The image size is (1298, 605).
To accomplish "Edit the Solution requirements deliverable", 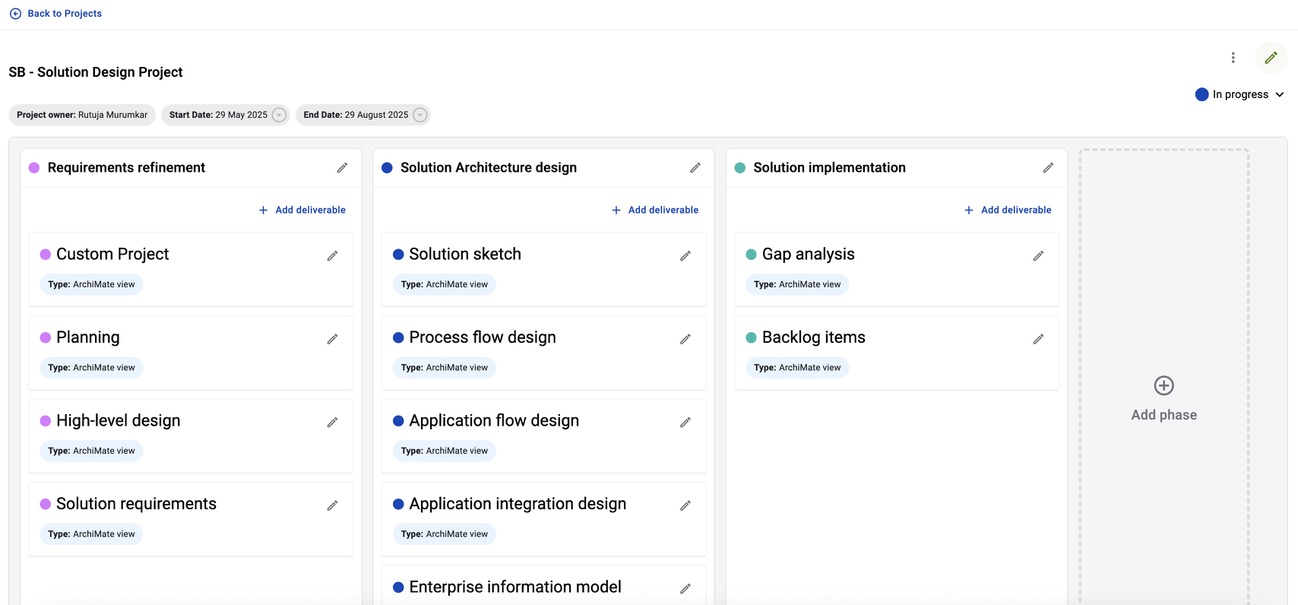I will coord(332,505).
